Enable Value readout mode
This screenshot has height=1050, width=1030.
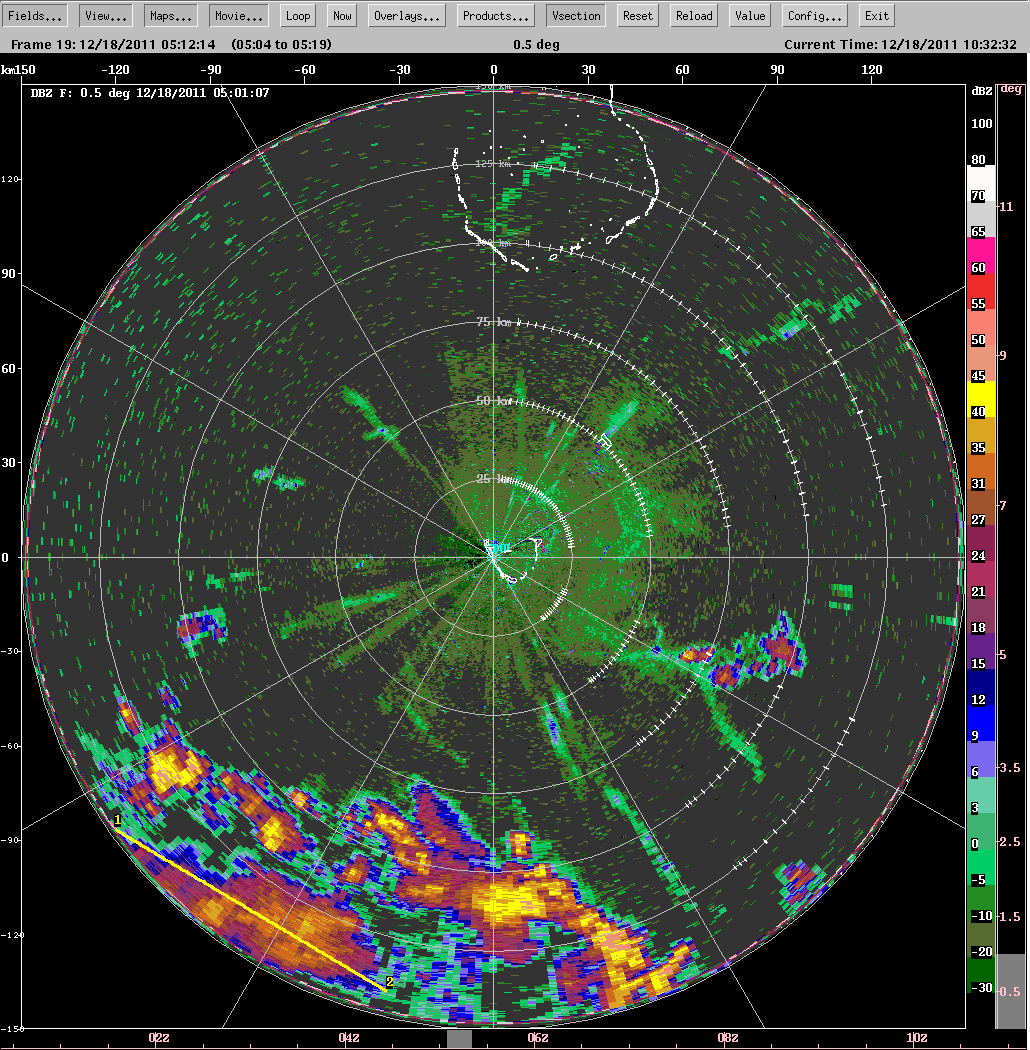click(748, 15)
